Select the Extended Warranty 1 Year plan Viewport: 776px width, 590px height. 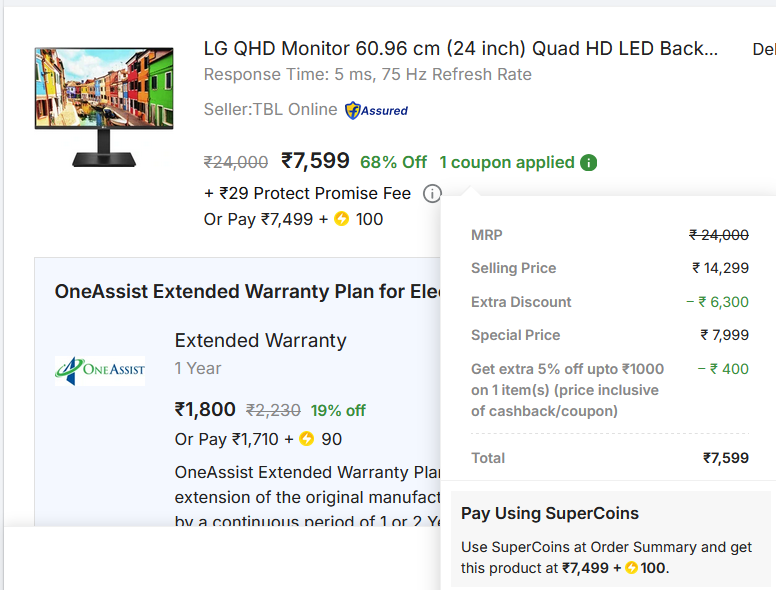pos(260,353)
